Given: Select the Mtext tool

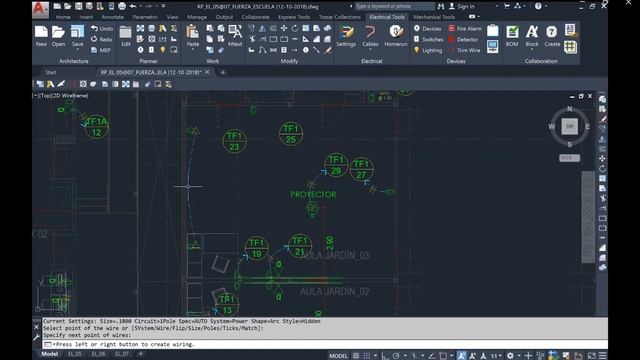Looking at the screenshot, I should 235,36.
